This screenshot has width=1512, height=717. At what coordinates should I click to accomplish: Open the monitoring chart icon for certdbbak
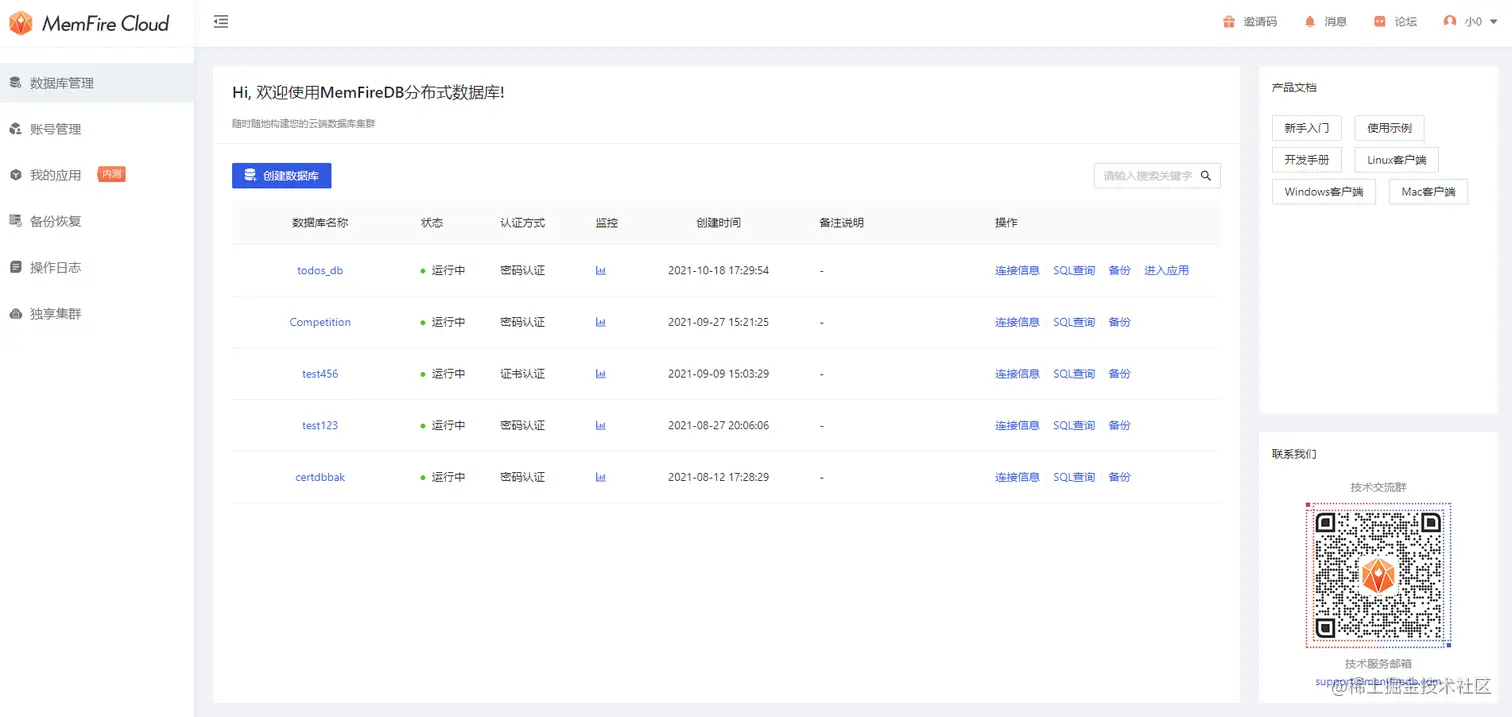point(601,477)
